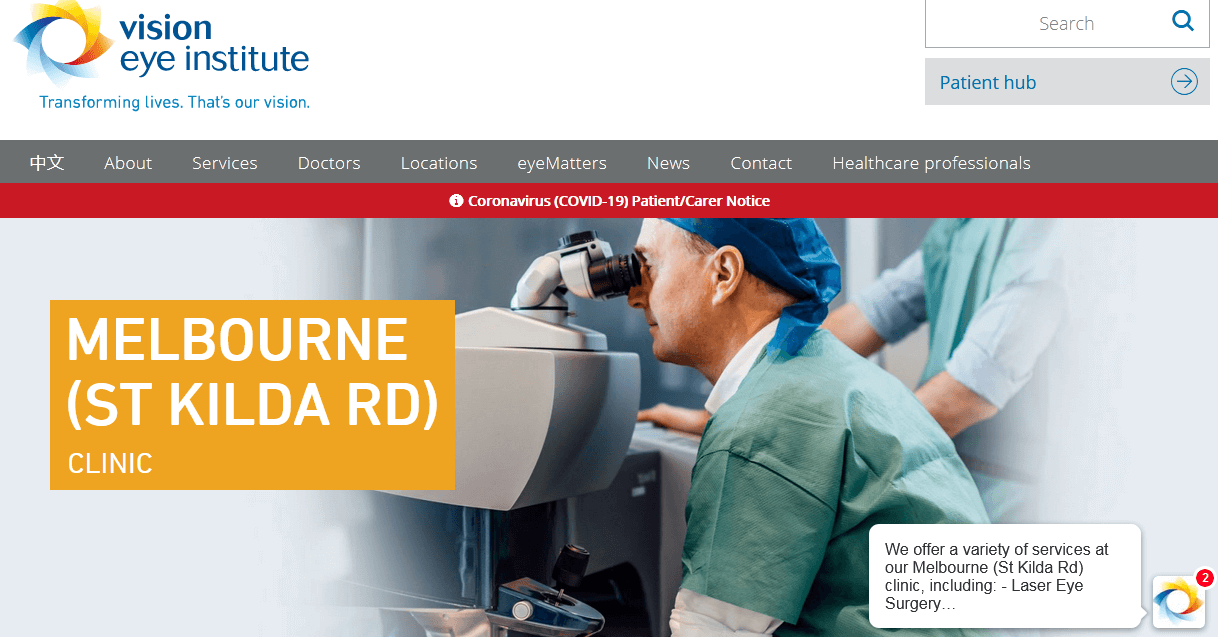Click the red chat notification badge
This screenshot has height=637, width=1218.
pos(1205,578)
